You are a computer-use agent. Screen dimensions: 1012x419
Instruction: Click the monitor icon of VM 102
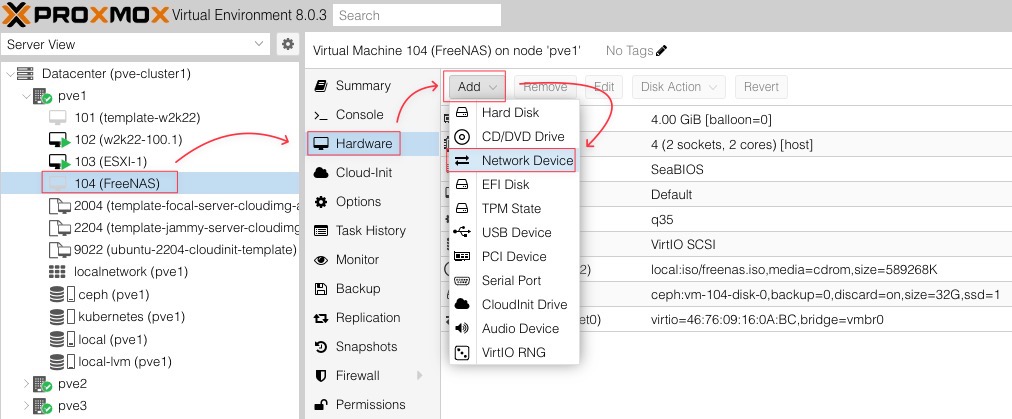[59, 140]
